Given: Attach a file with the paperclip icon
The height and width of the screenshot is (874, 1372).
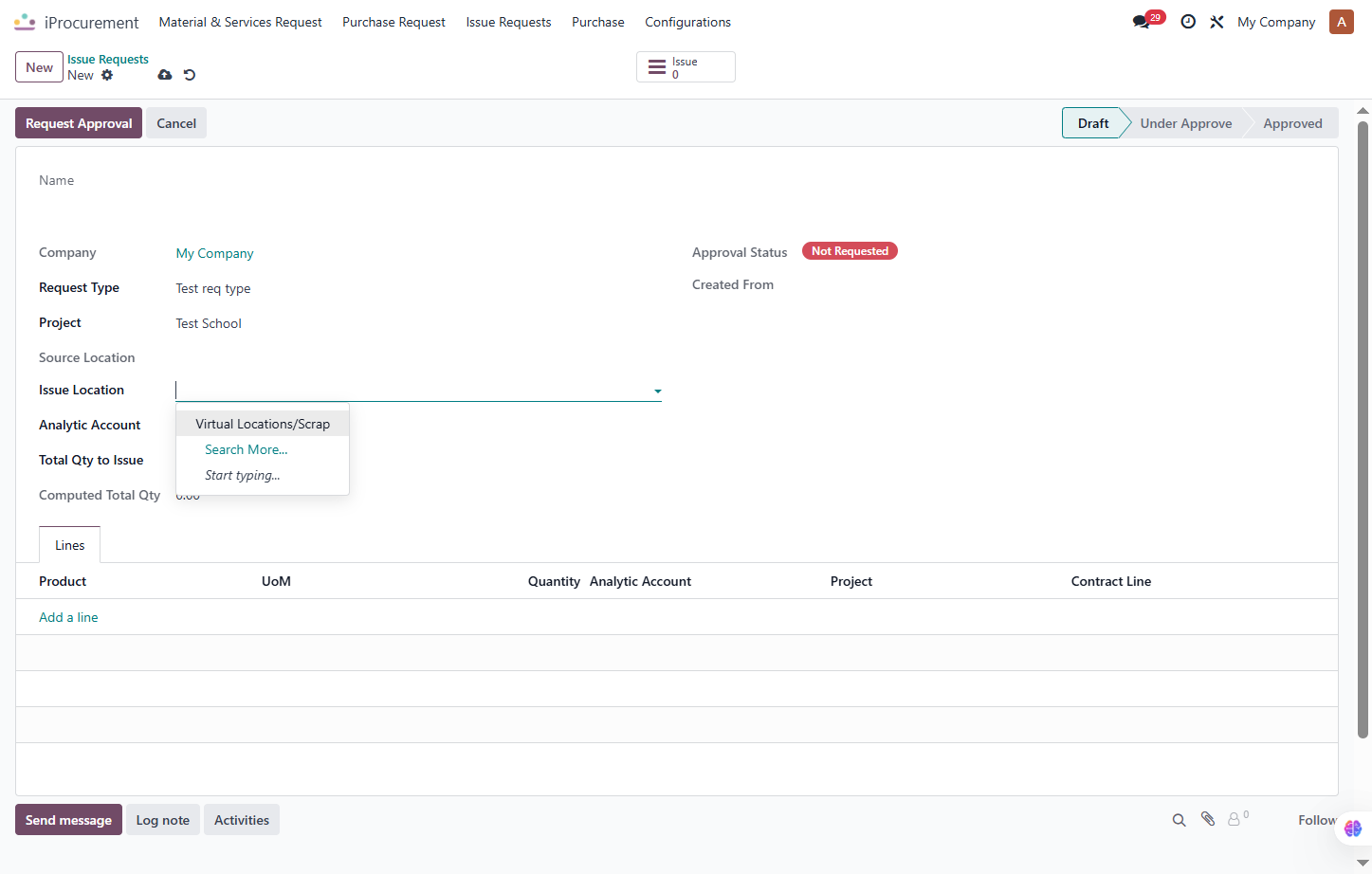Looking at the screenshot, I should tap(1208, 819).
